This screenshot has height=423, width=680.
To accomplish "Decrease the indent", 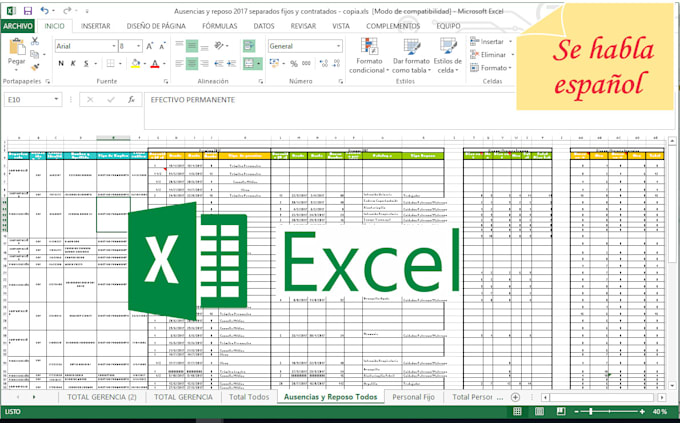I will (x=219, y=63).
